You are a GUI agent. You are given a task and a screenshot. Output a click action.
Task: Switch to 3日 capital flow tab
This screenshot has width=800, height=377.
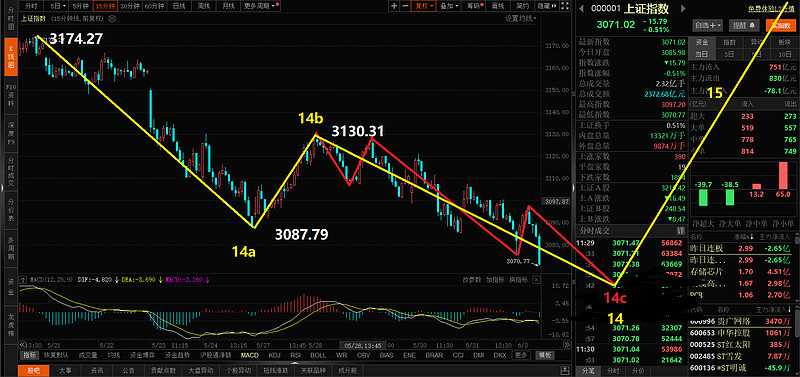pyautogui.click(x=730, y=54)
